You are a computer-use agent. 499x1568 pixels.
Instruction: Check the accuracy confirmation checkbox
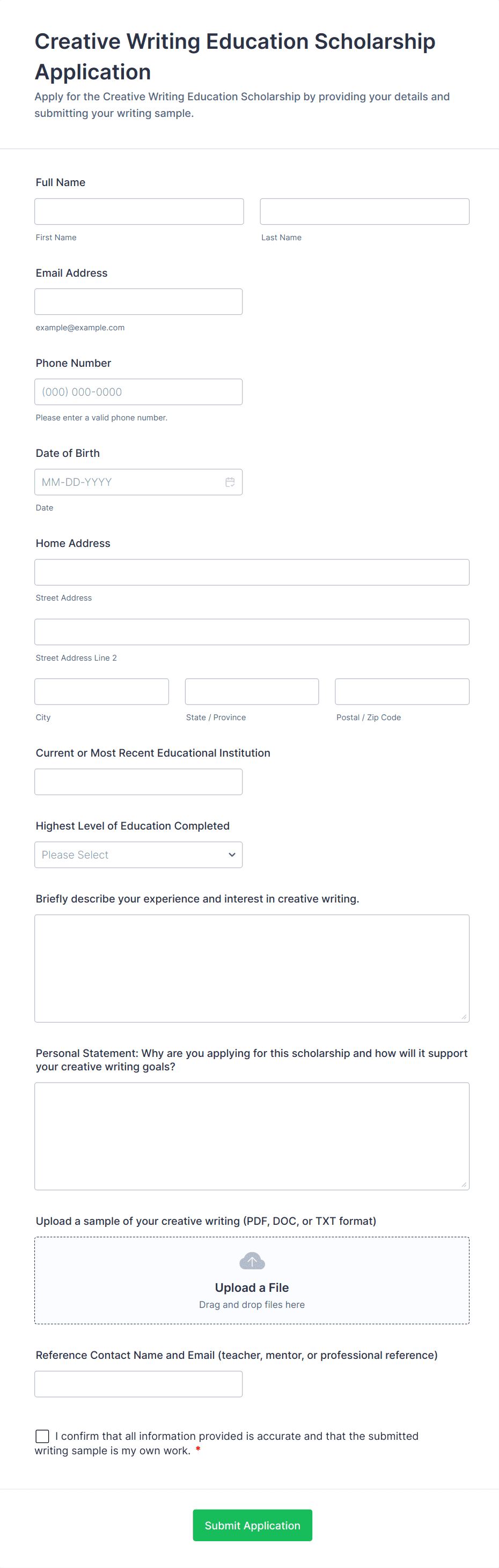tap(42, 1436)
